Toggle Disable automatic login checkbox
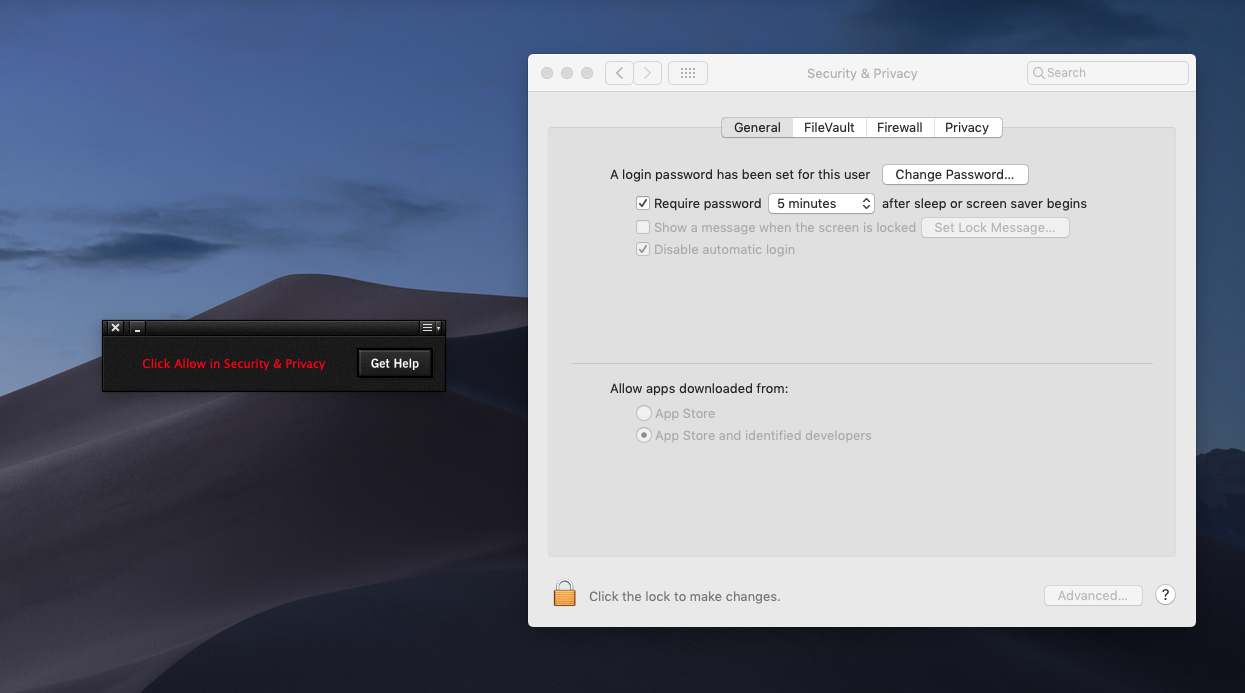 click(643, 249)
